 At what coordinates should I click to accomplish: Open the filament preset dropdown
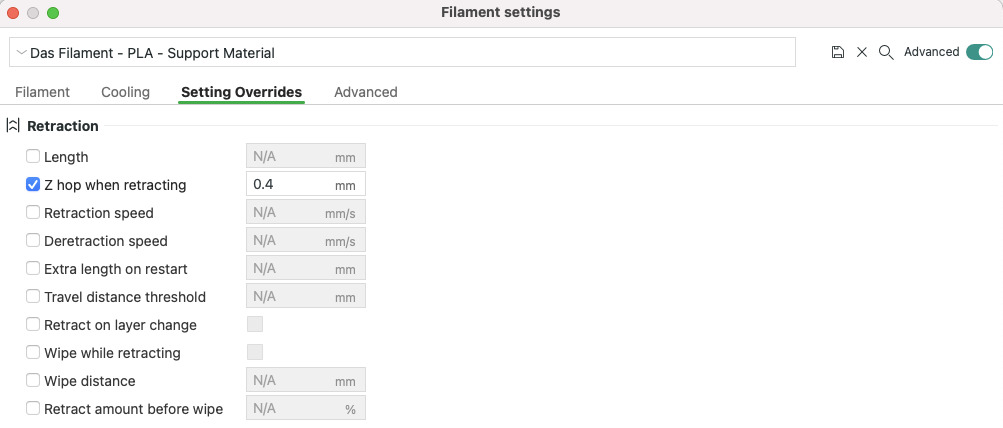[402, 52]
